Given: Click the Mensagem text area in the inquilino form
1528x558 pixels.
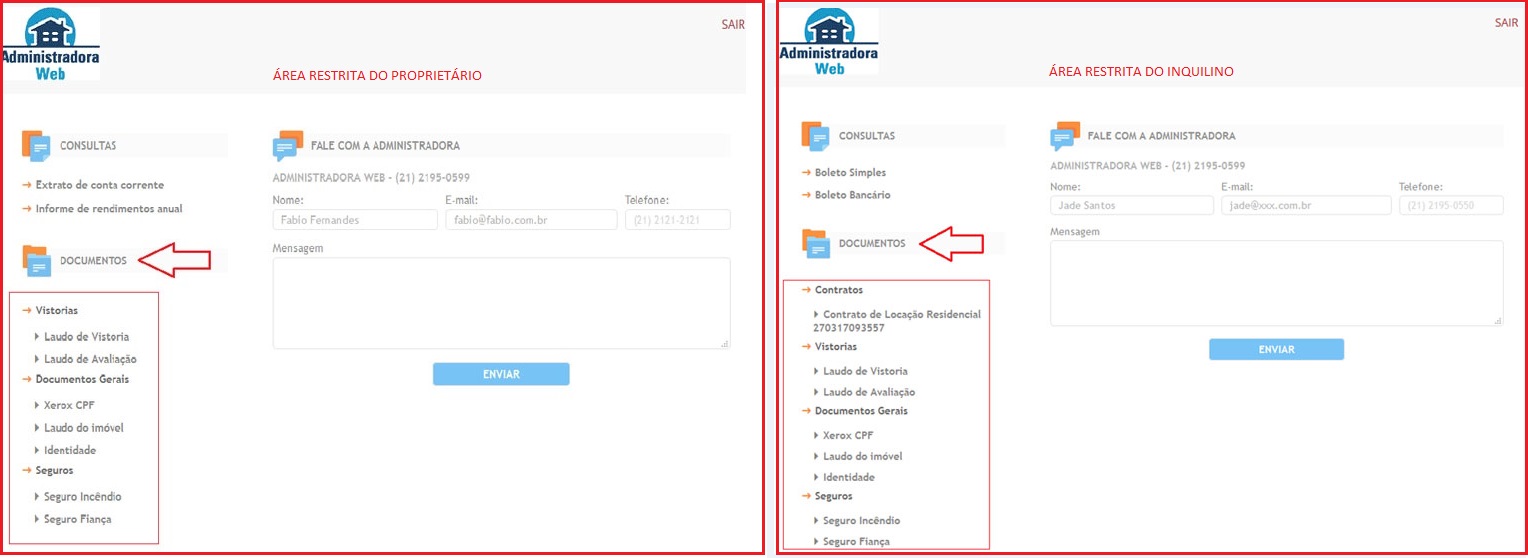Looking at the screenshot, I should 1276,283.
